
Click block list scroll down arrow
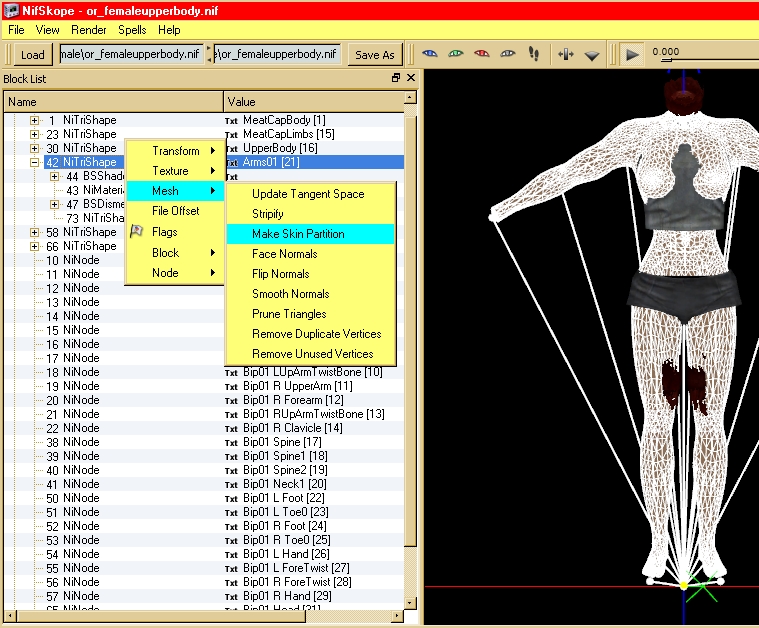(410, 603)
